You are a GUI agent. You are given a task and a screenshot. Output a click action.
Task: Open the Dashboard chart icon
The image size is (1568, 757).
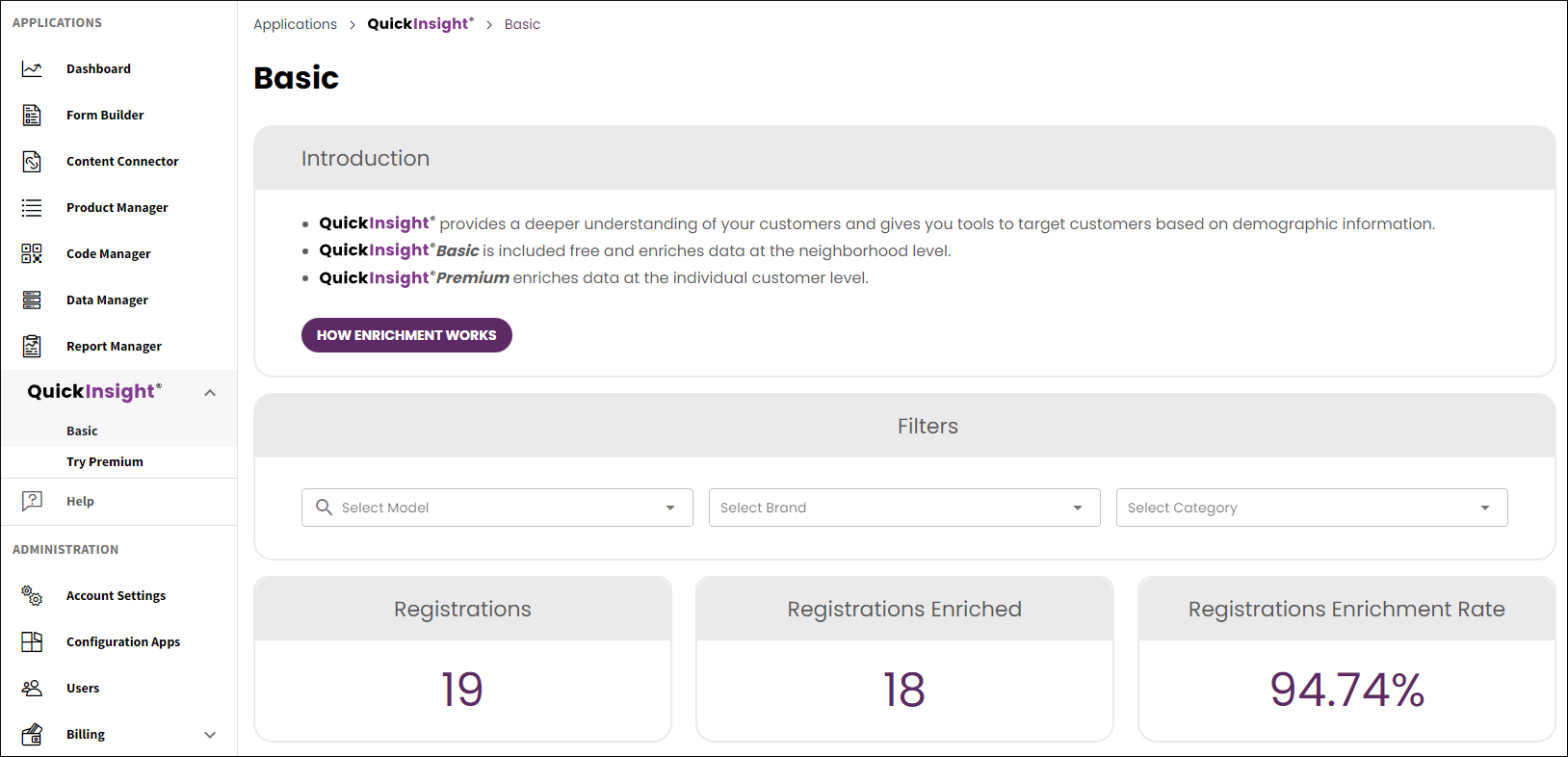click(32, 69)
